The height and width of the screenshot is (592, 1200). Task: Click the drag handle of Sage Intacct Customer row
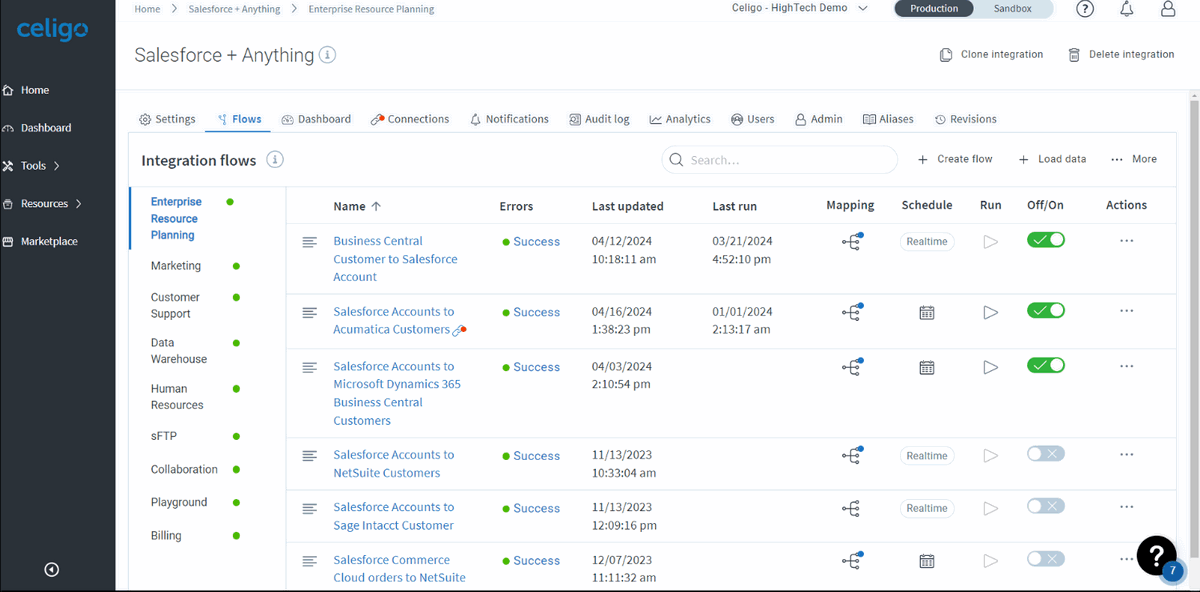[x=310, y=509]
